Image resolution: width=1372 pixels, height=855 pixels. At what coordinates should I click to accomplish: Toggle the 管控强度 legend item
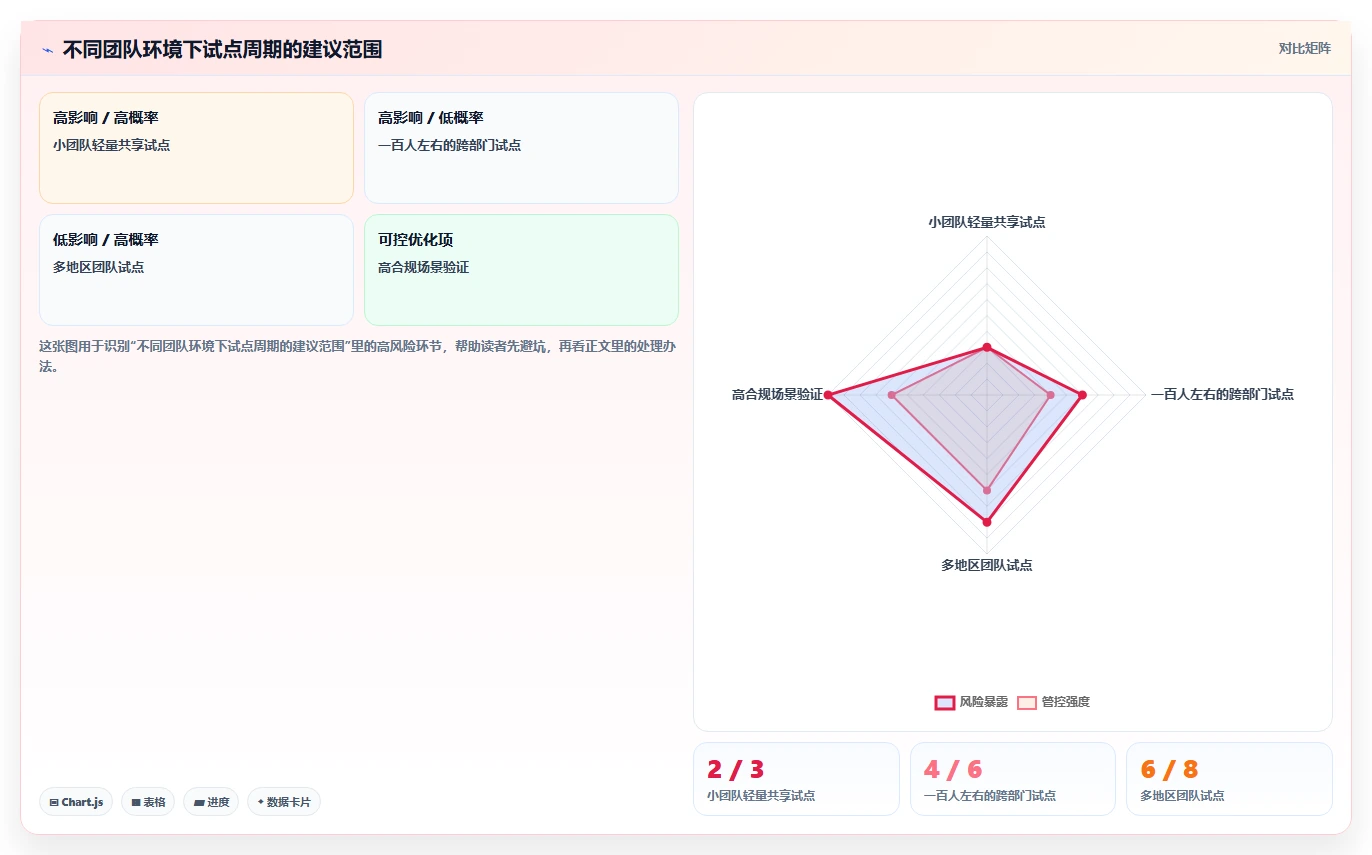coord(1053,702)
